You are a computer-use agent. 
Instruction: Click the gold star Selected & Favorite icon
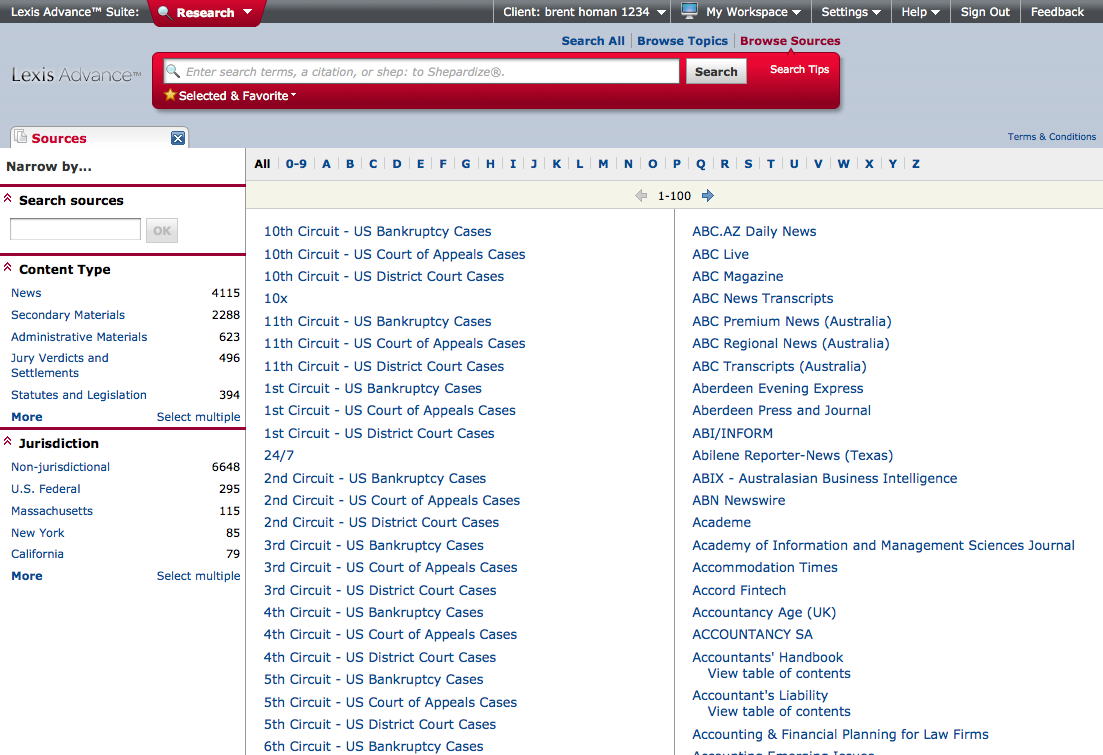point(170,95)
